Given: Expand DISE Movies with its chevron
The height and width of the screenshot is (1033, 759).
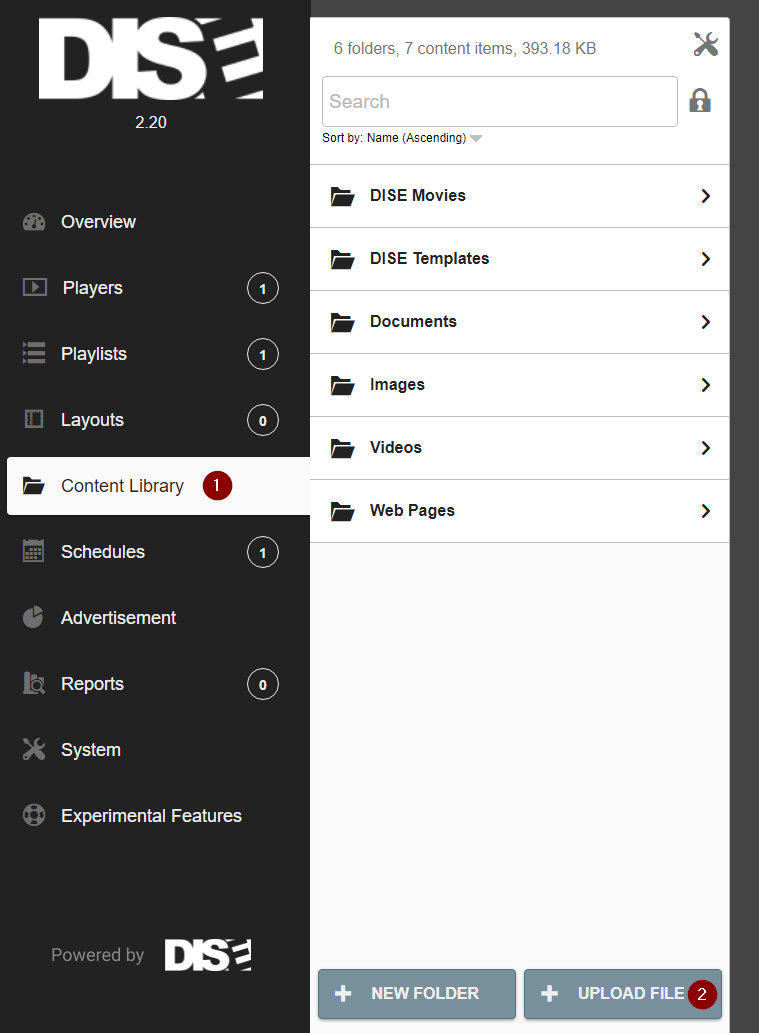Looking at the screenshot, I should (706, 196).
